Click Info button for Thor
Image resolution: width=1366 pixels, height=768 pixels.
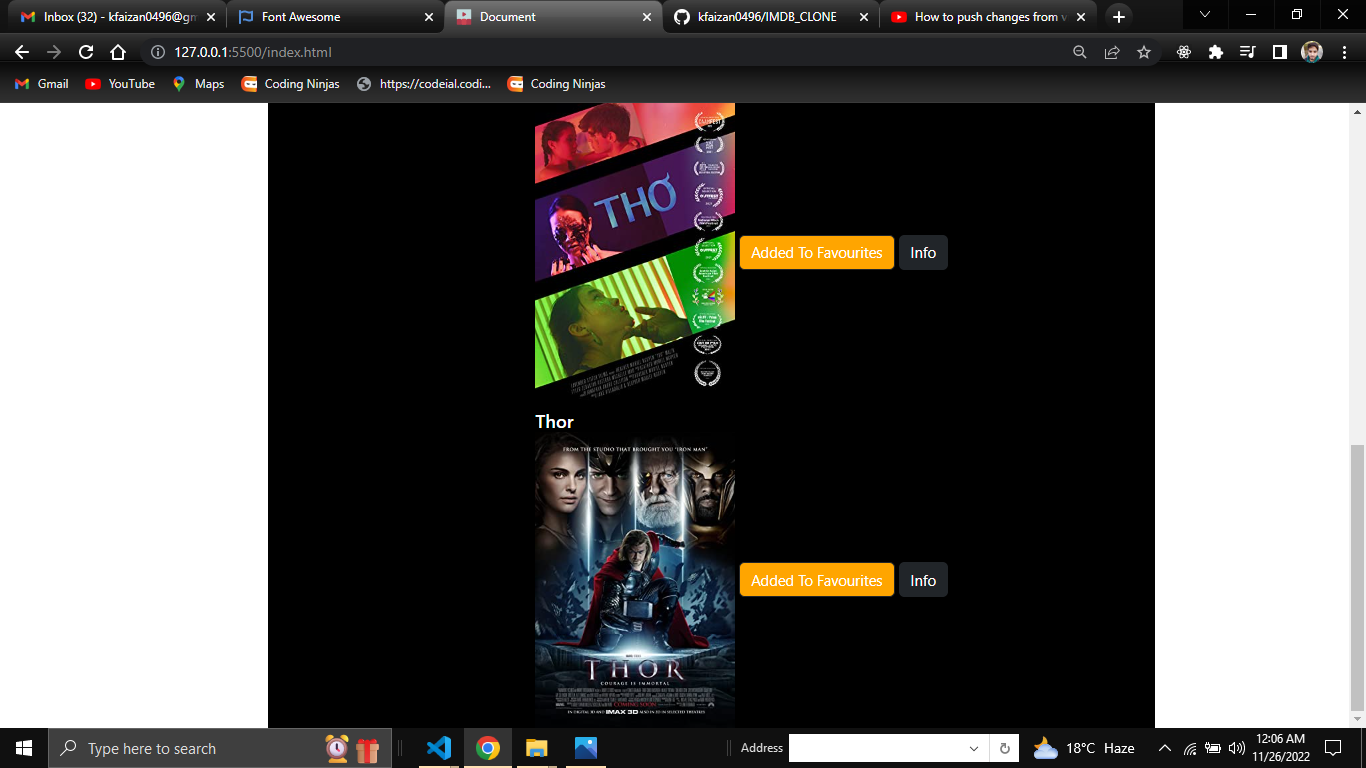click(x=922, y=579)
